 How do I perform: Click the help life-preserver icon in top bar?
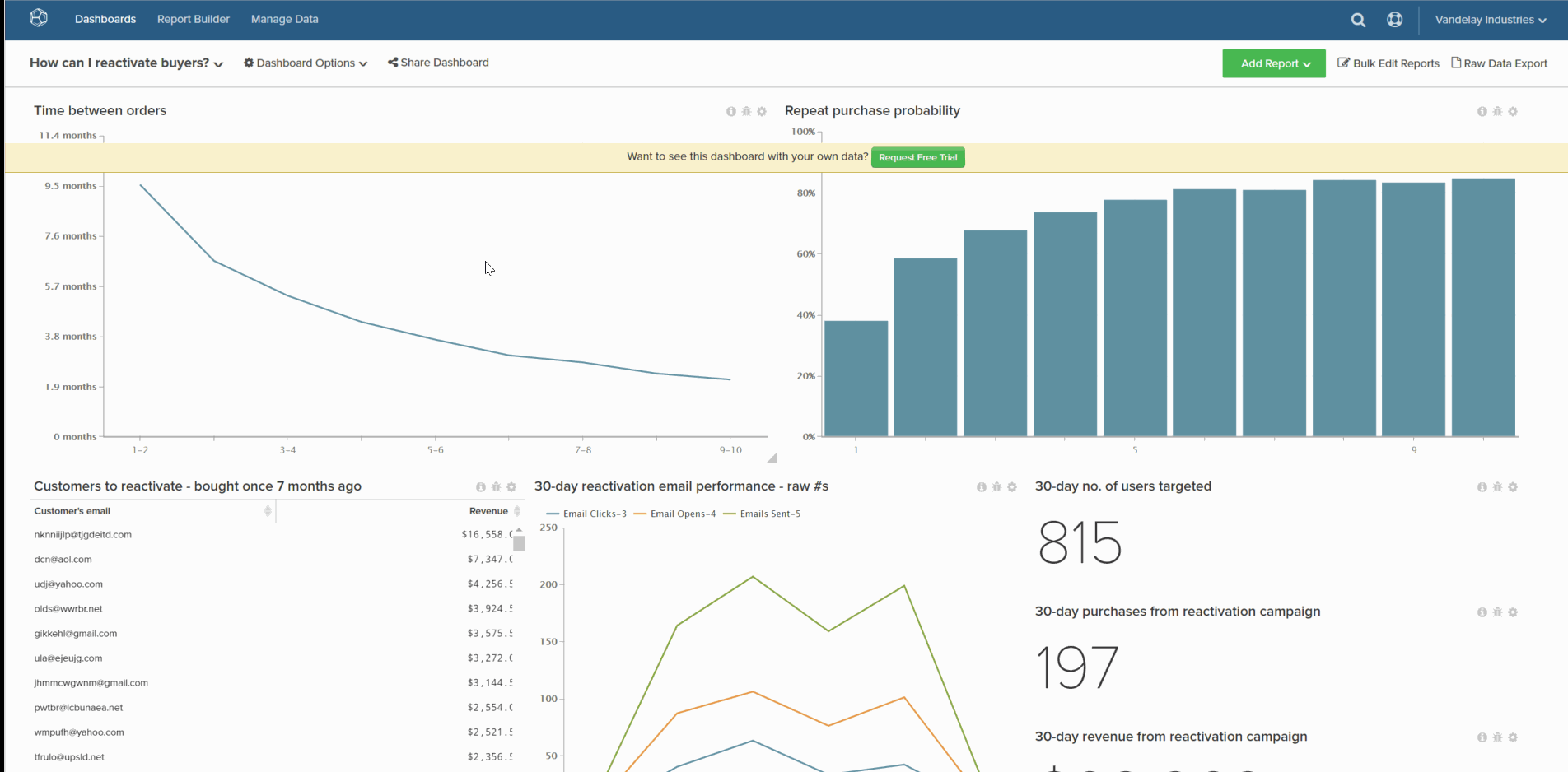pos(1394,19)
